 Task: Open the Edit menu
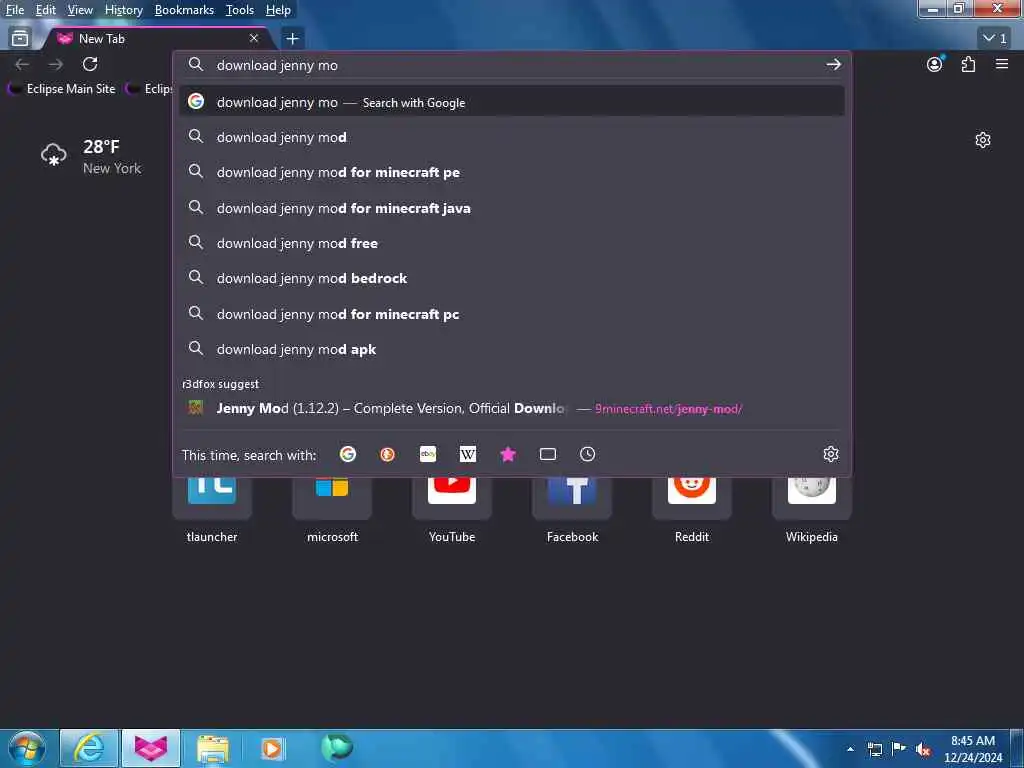pos(45,10)
